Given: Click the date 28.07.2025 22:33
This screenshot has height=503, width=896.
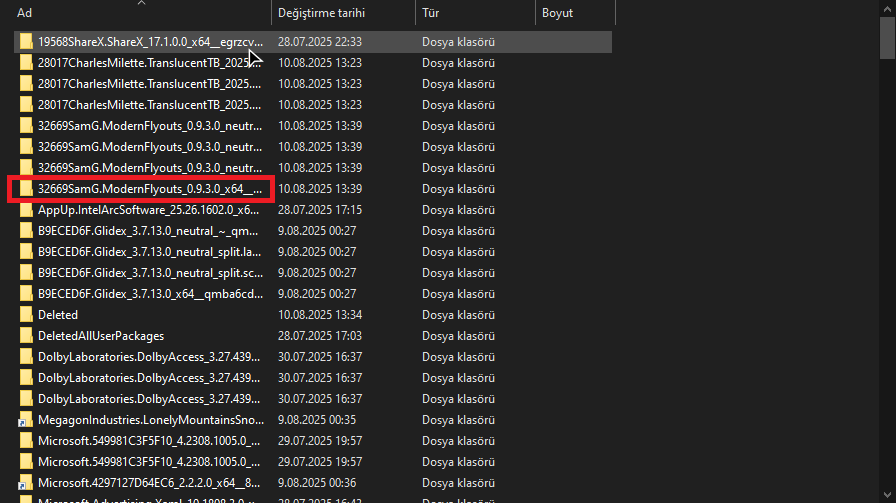Looking at the screenshot, I should click(320, 42).
